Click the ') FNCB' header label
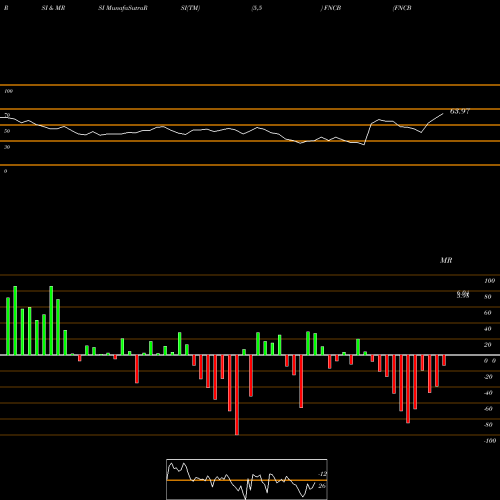Image resolution: width=500 pixels, height=500 pixels. (x=331, y=8)
